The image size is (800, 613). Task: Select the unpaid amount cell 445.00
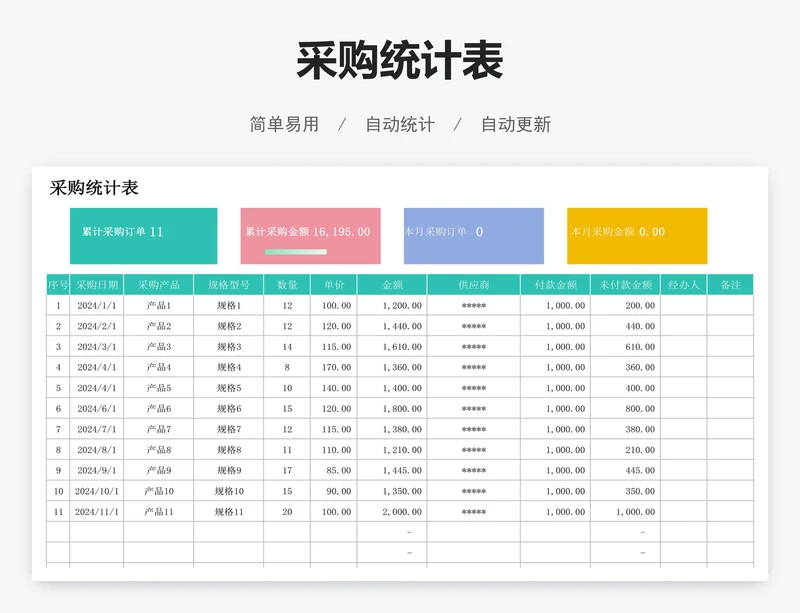tap(626, 470)
